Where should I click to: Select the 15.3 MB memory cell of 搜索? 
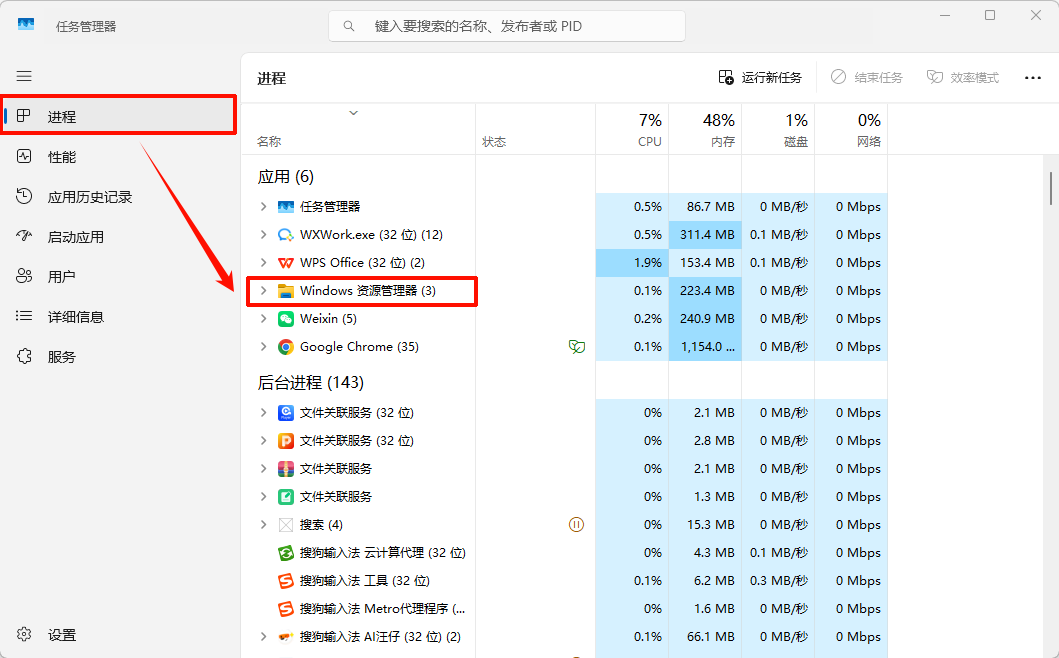[705, 525]
